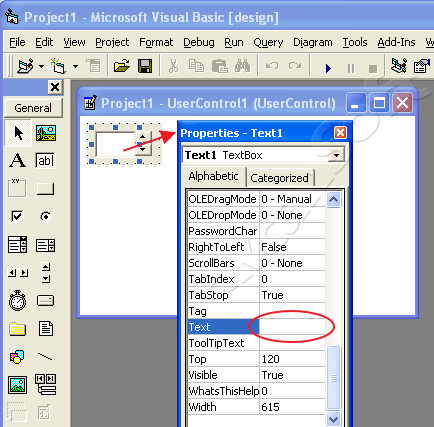Click the Add Standard EXE Project icon
Screen dimensions: 434x427
tap(25, 66)
